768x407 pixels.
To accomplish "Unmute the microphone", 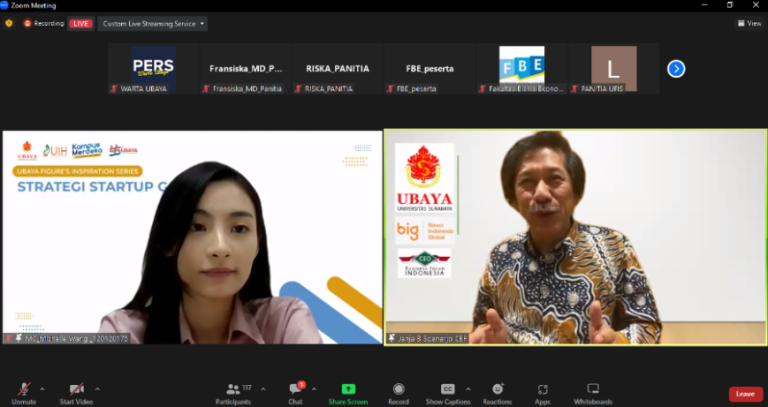I will point(23,390).
